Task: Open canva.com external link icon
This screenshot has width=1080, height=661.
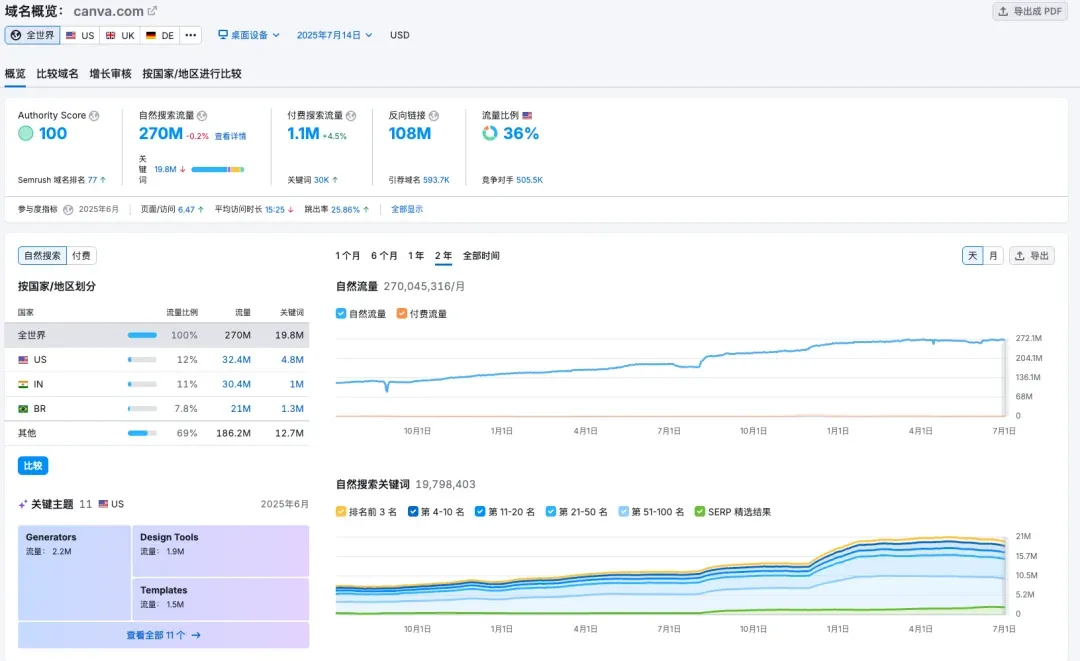Action: [153, 11]
